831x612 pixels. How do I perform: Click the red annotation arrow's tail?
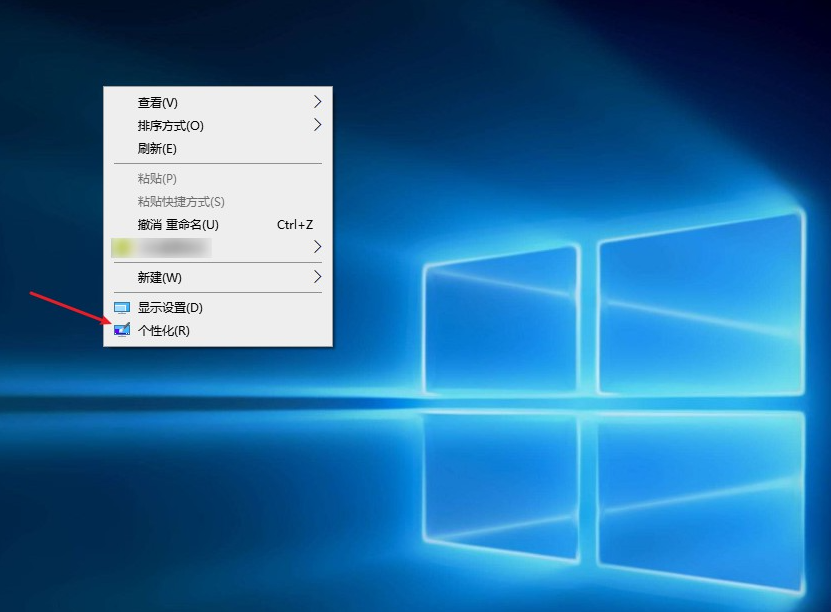click(x=34, y=294)
